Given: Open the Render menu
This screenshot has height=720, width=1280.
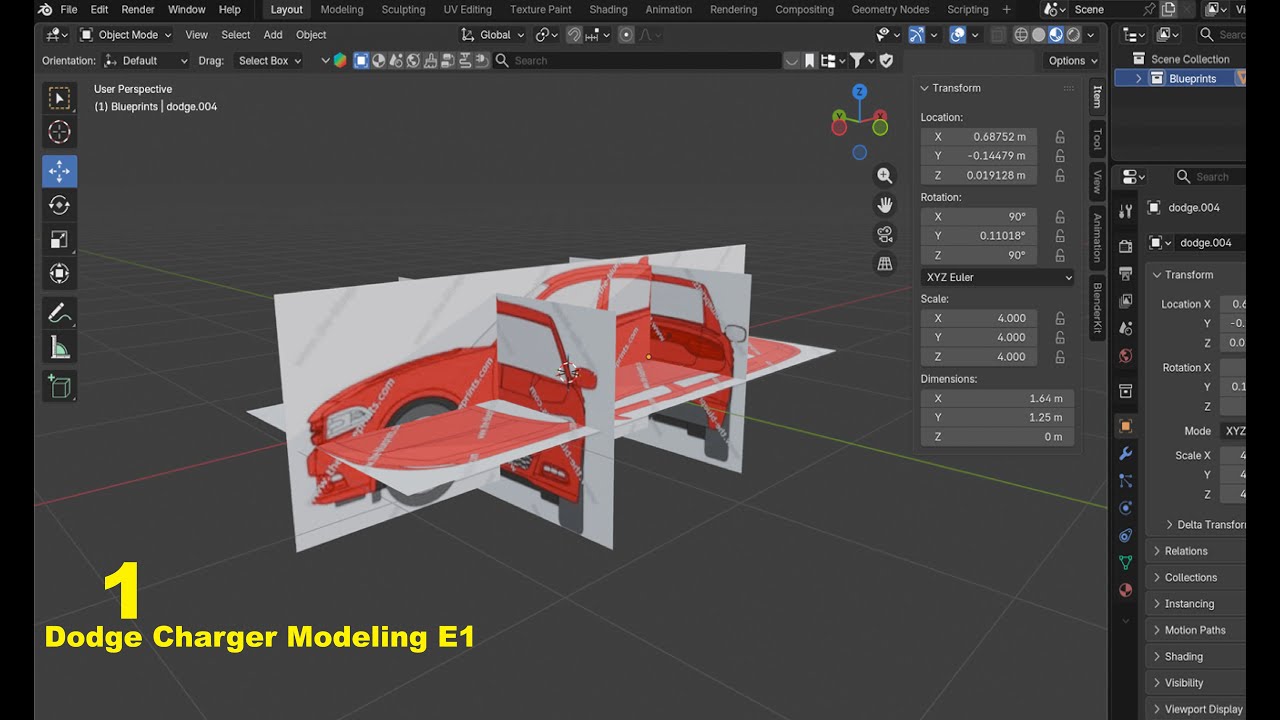Looking at the screenshot, I should (x=138, y=9).
